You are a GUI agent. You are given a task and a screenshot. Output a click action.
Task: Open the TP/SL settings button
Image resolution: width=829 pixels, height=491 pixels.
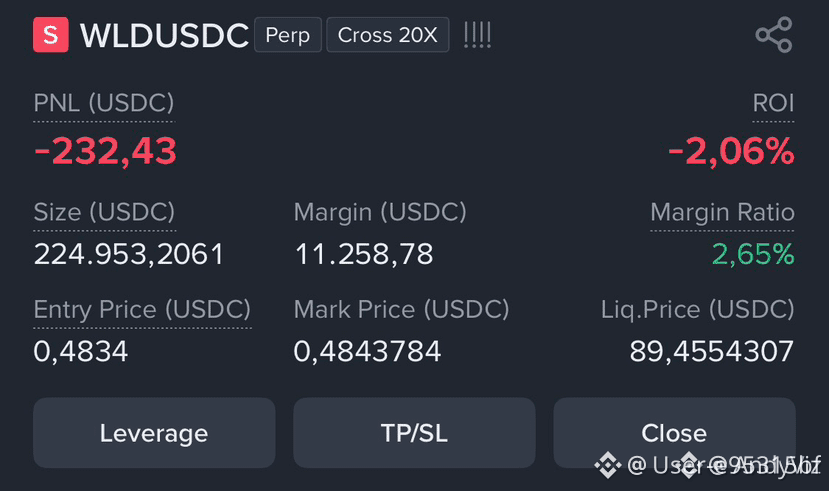tap(414, 433)
